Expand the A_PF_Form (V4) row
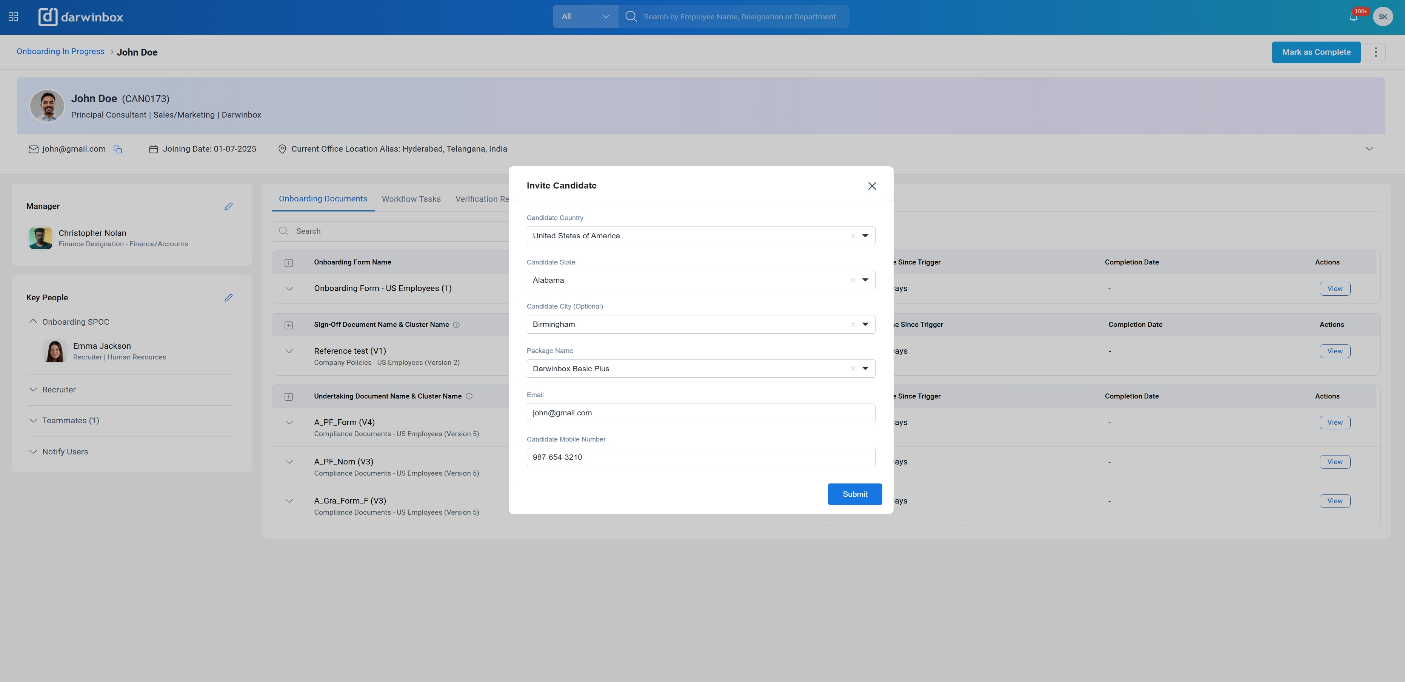The width and height of the screenshot is (1405, 682). click(x=289, y=422)
